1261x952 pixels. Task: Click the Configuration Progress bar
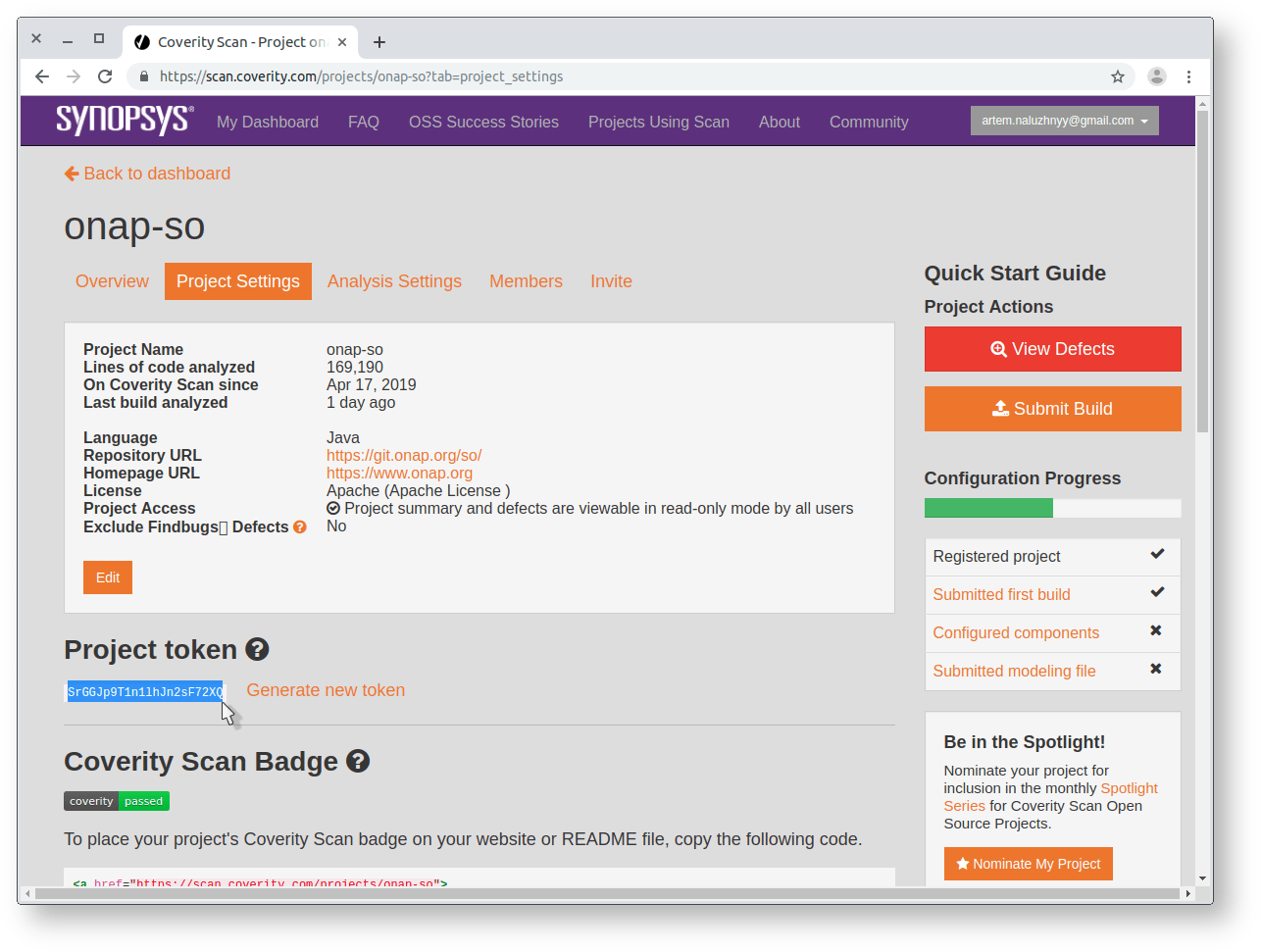click(1052, 508)
